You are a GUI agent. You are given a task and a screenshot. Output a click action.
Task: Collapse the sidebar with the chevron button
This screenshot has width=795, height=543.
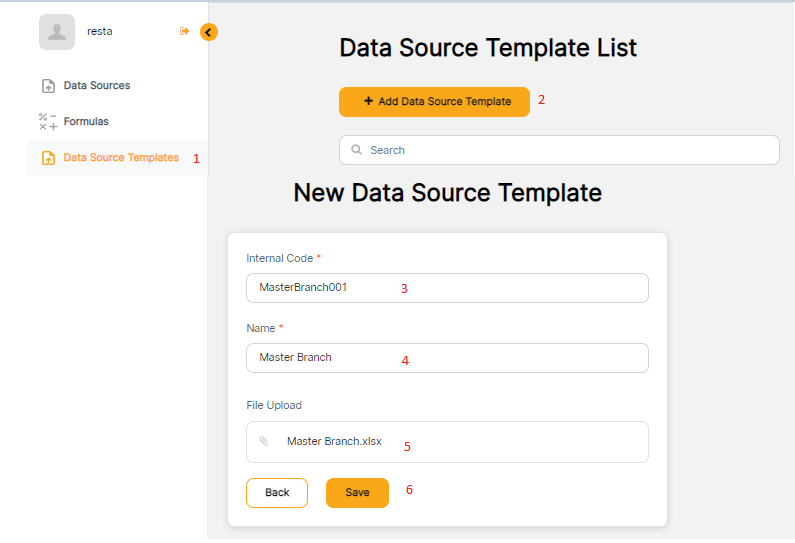coord(208,32)
